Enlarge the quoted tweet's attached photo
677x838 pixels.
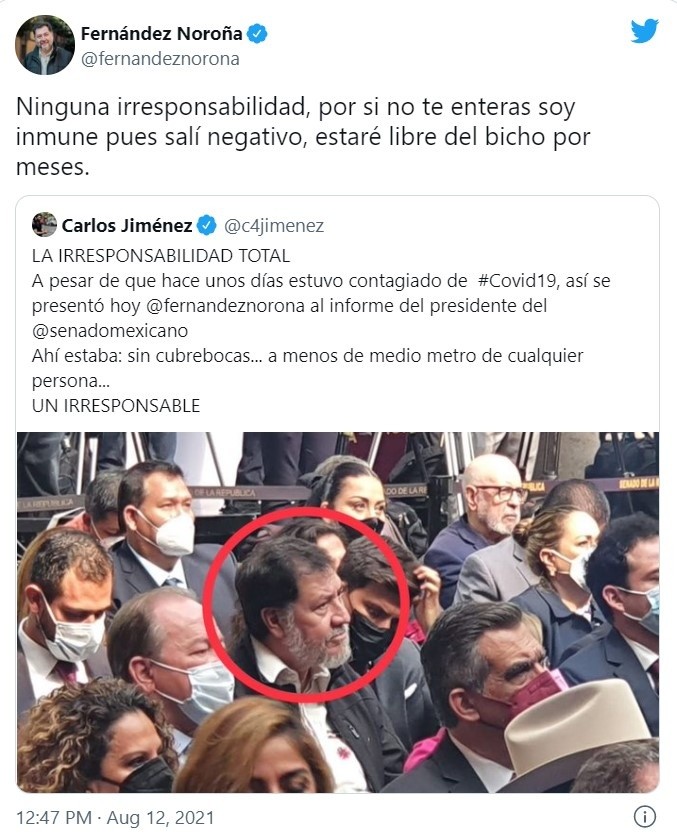click(338, 612)
